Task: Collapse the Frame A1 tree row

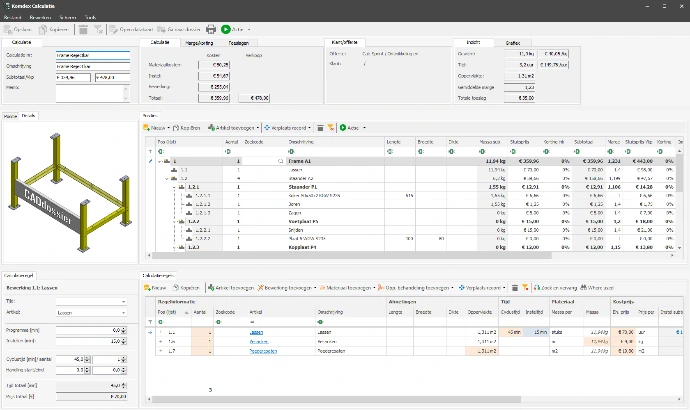Action: coord(158,160)
